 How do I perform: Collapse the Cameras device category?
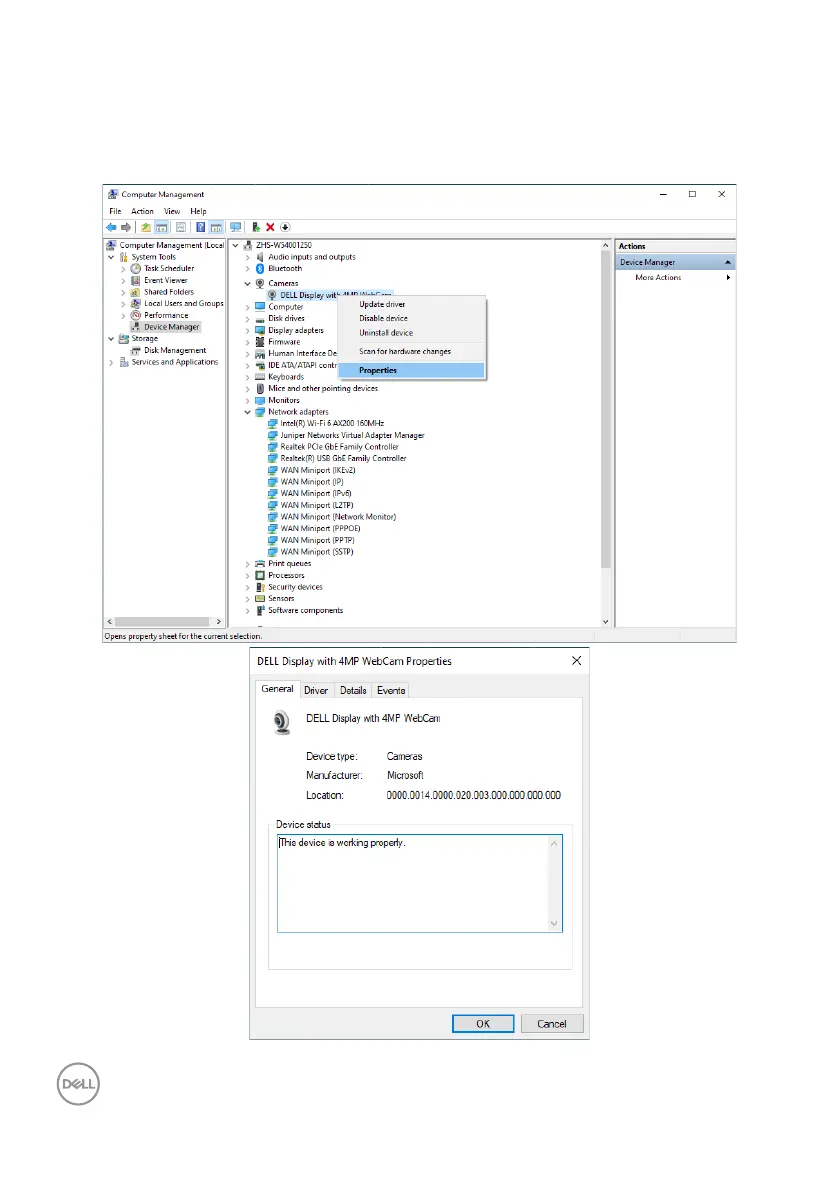click(247, 284)
